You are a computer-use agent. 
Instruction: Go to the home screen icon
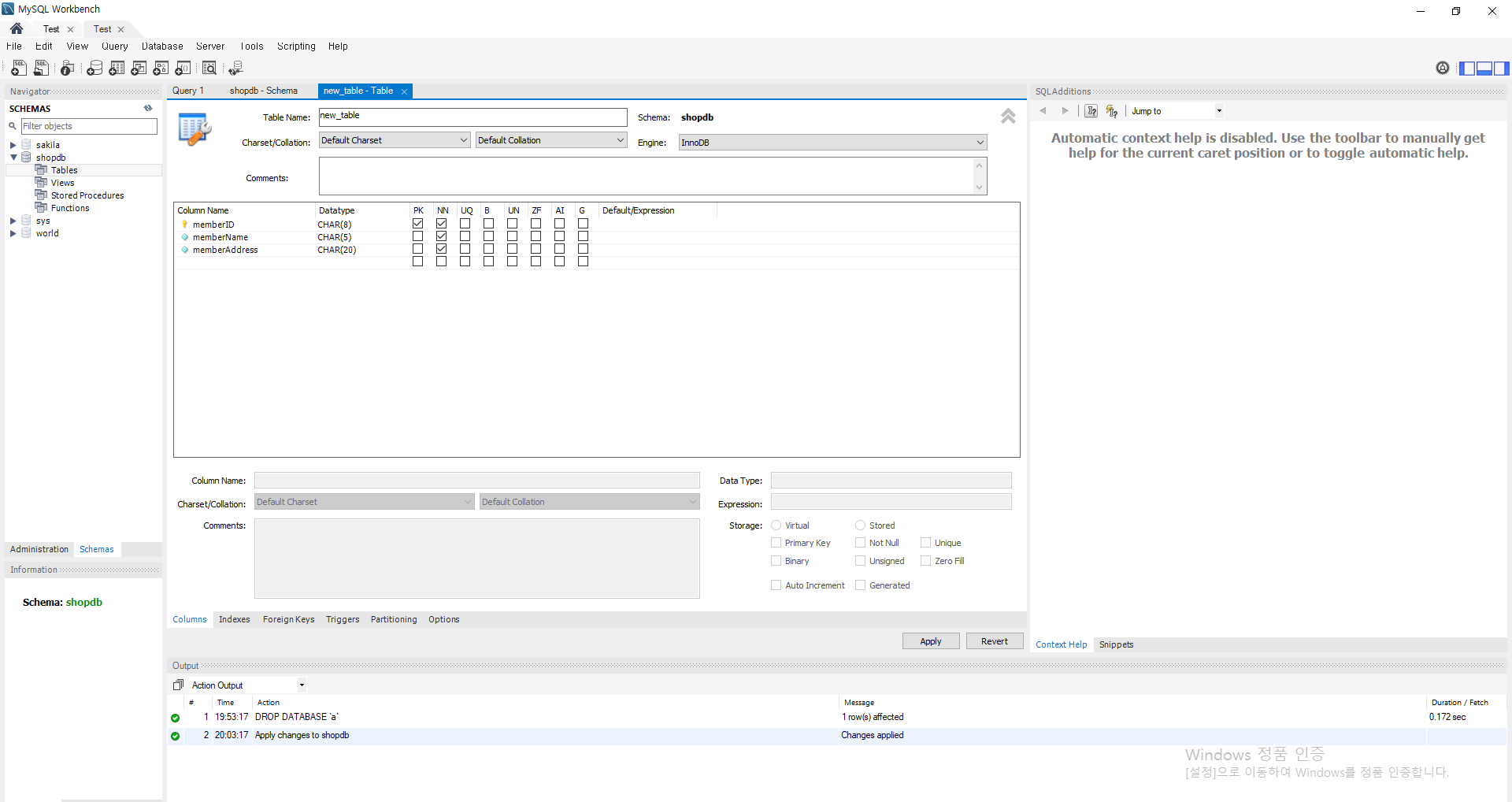click(17, 28)
